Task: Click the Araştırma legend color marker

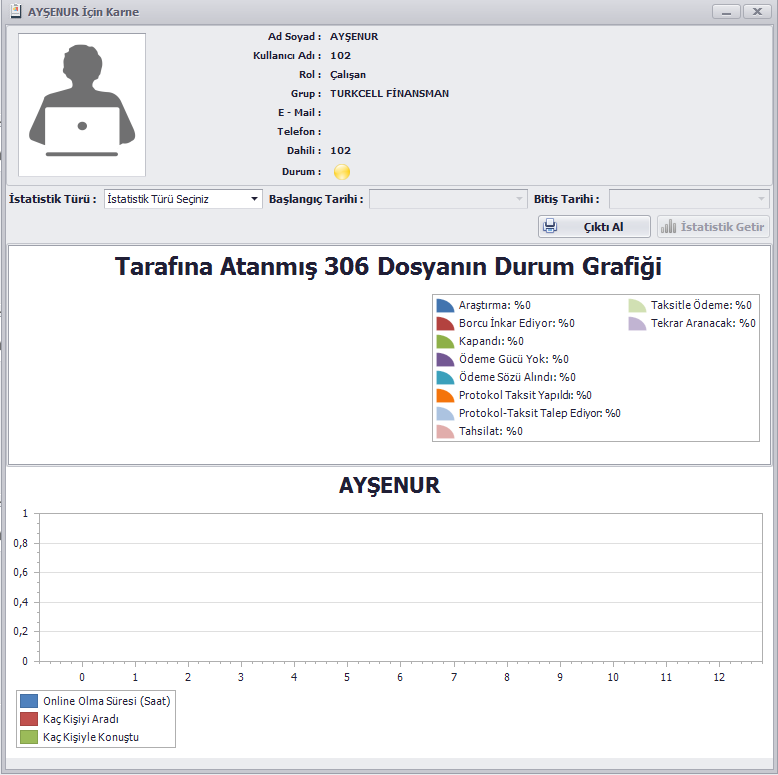Action: [445, 305]
